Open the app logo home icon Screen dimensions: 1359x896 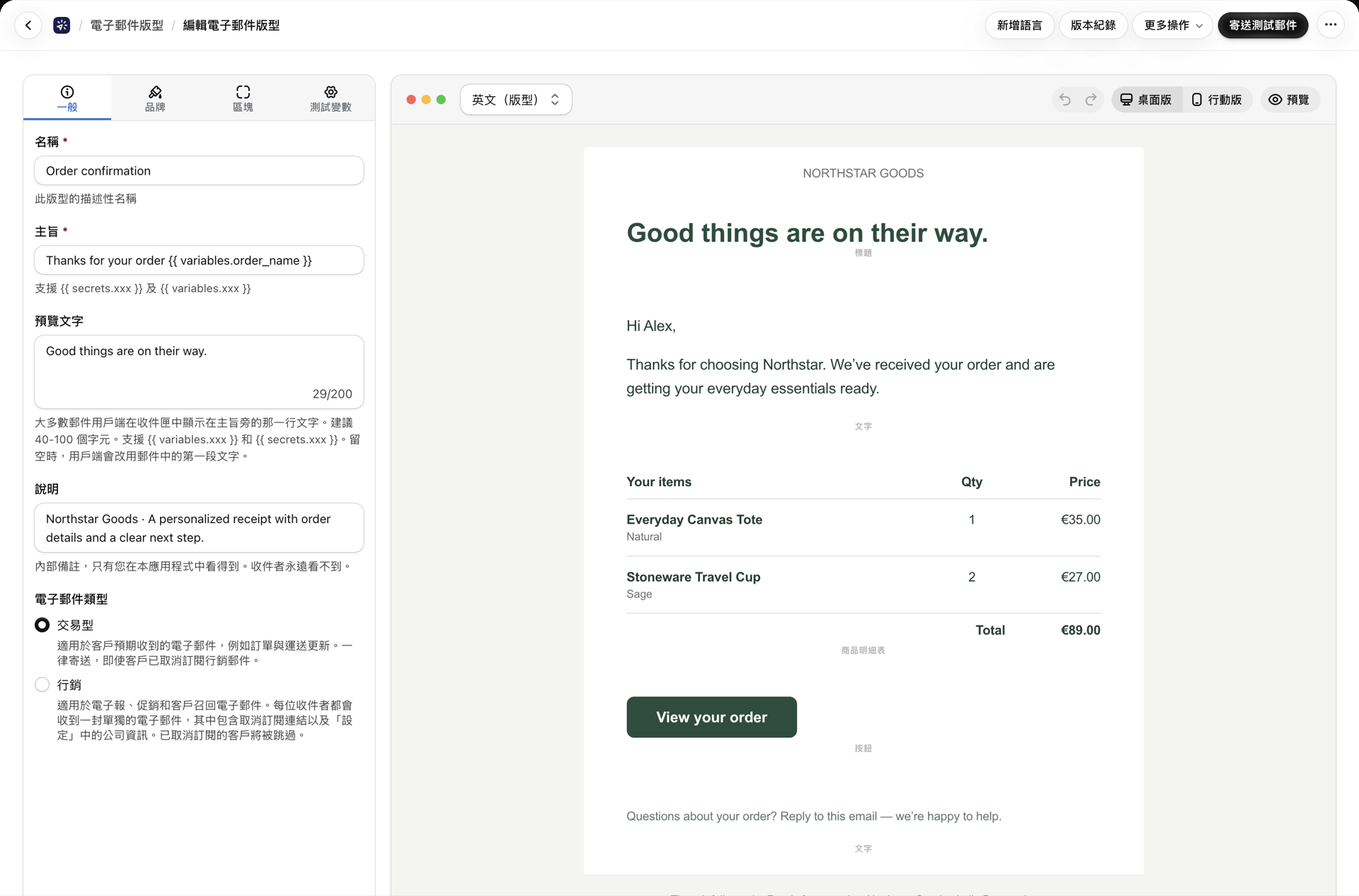pos(62,25)
